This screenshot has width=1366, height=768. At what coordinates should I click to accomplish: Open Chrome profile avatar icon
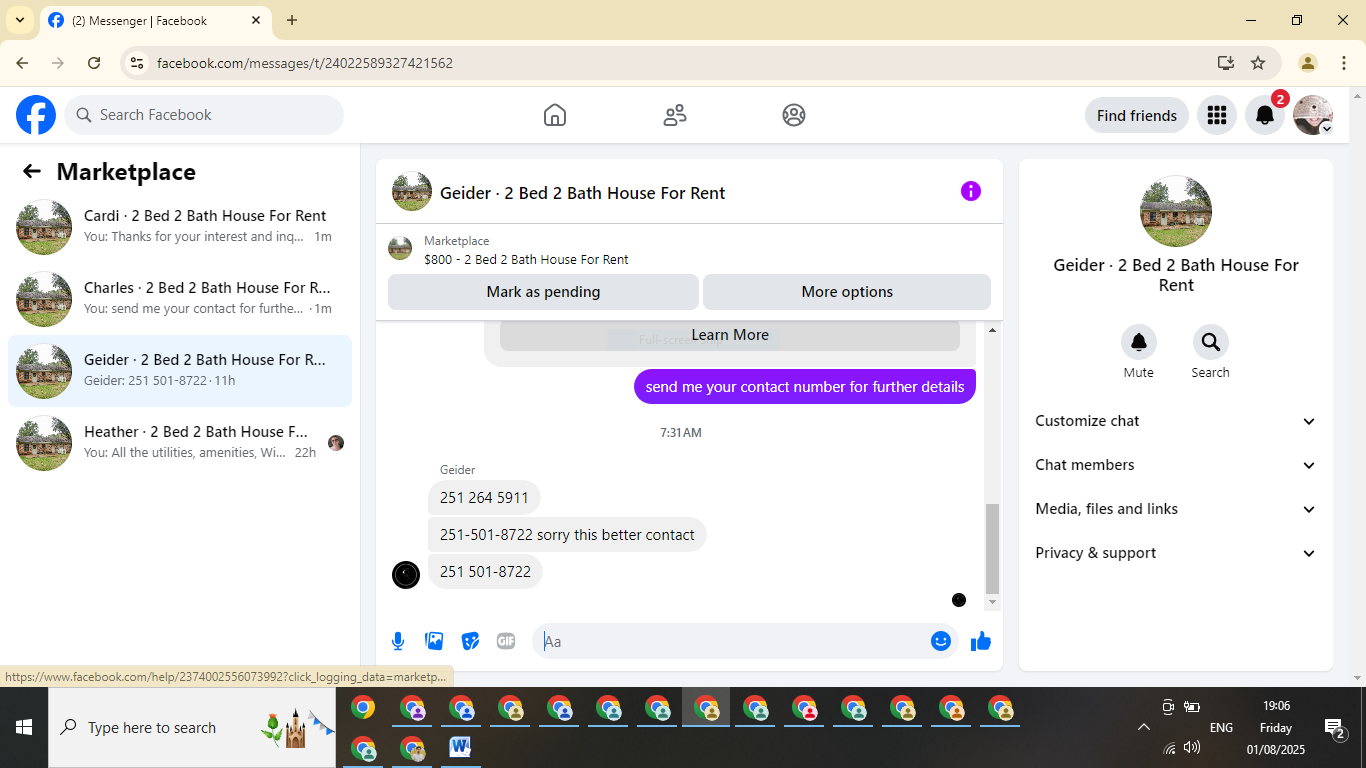click(1308, 63)
